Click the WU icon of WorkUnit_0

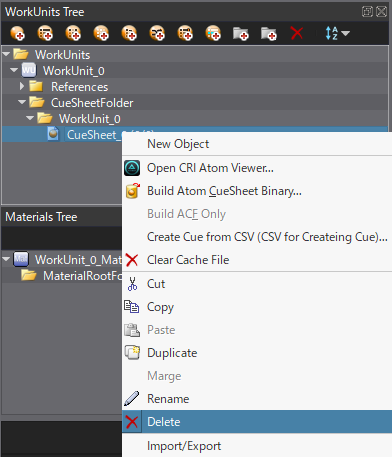[29, 70]
